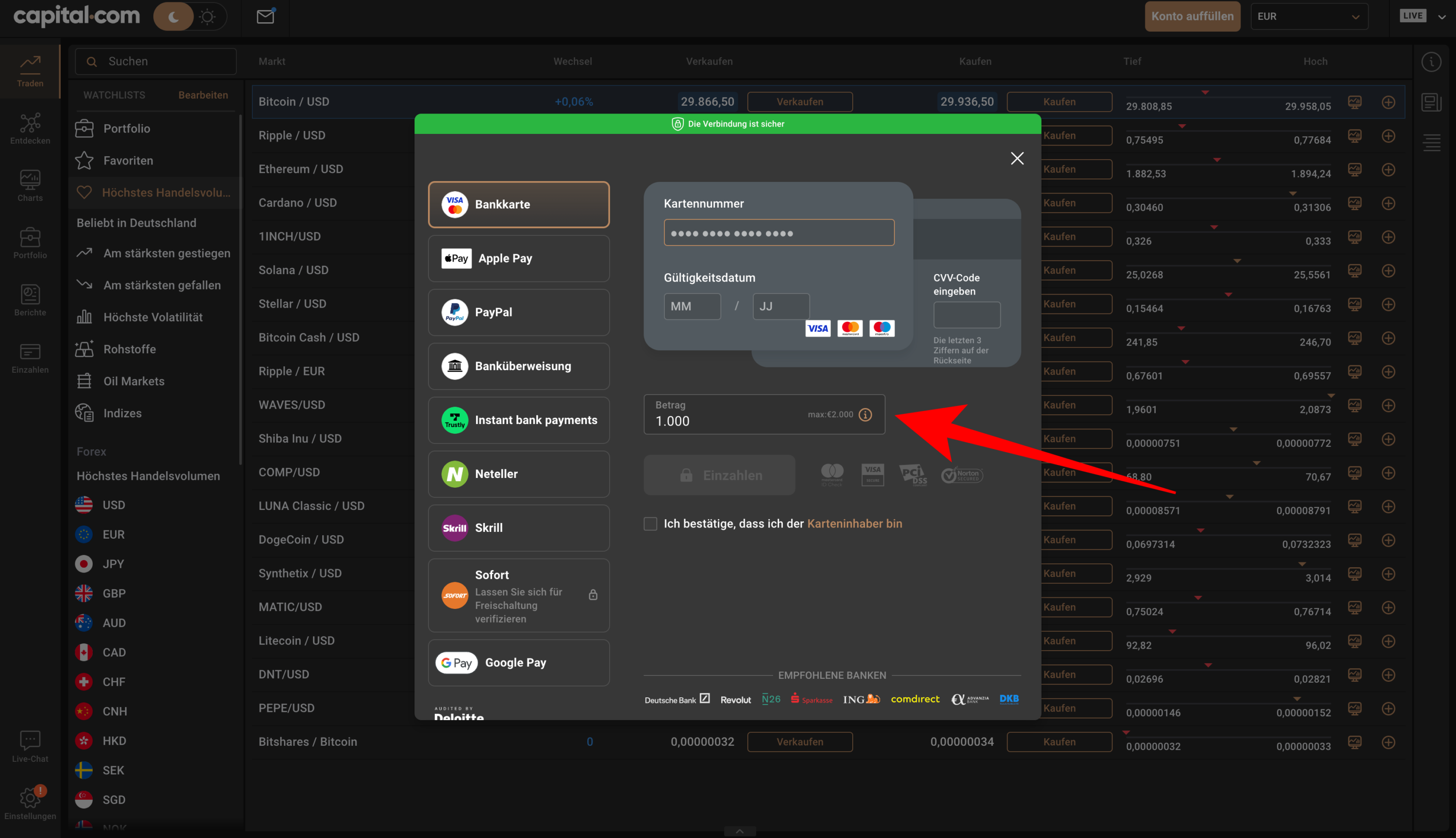Open chart icon for Bitshares / Bitcoin row
The image size is (1456, 838).
(1355, 742)
